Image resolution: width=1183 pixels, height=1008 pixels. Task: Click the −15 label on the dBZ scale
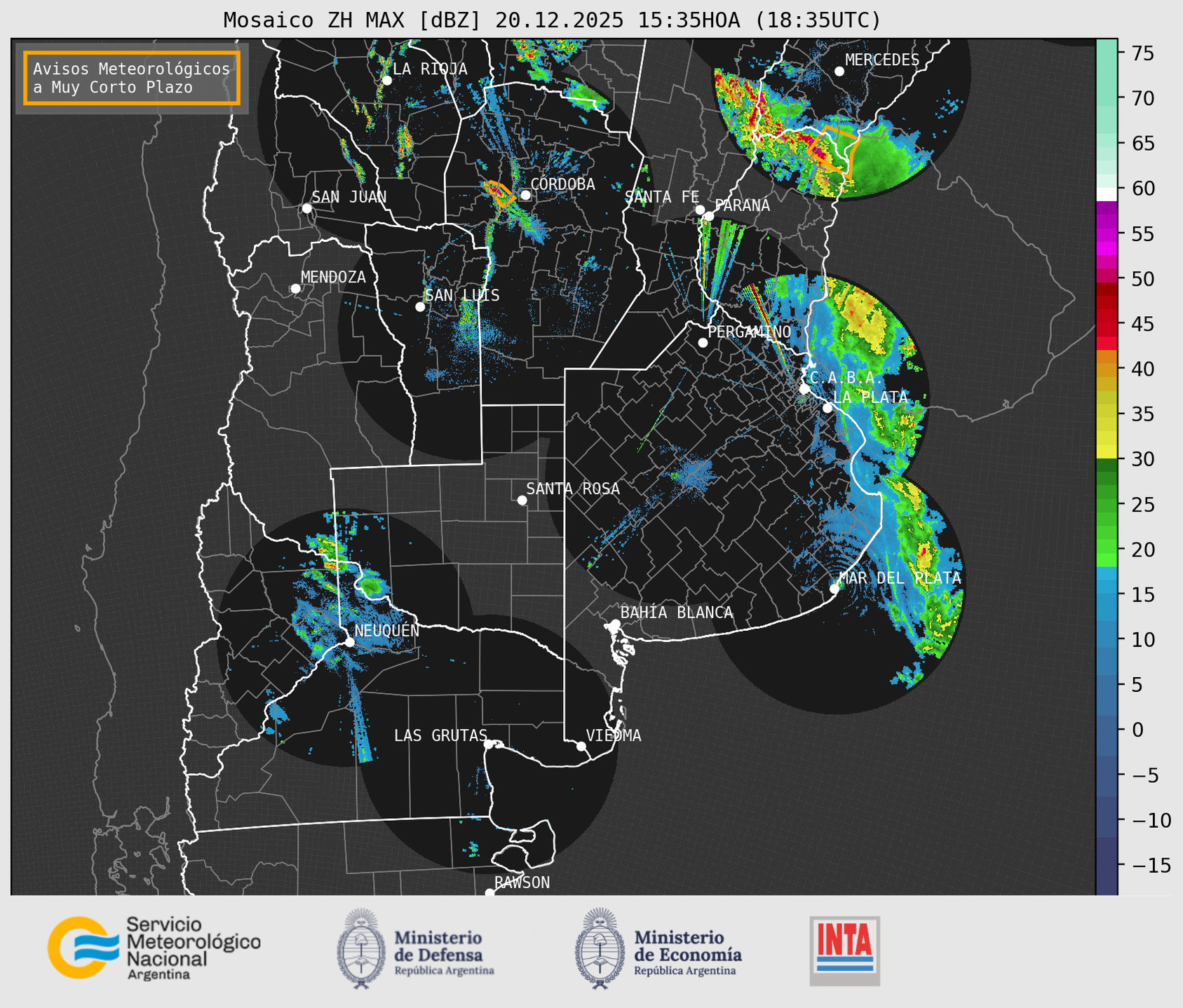coord(1151,866)
